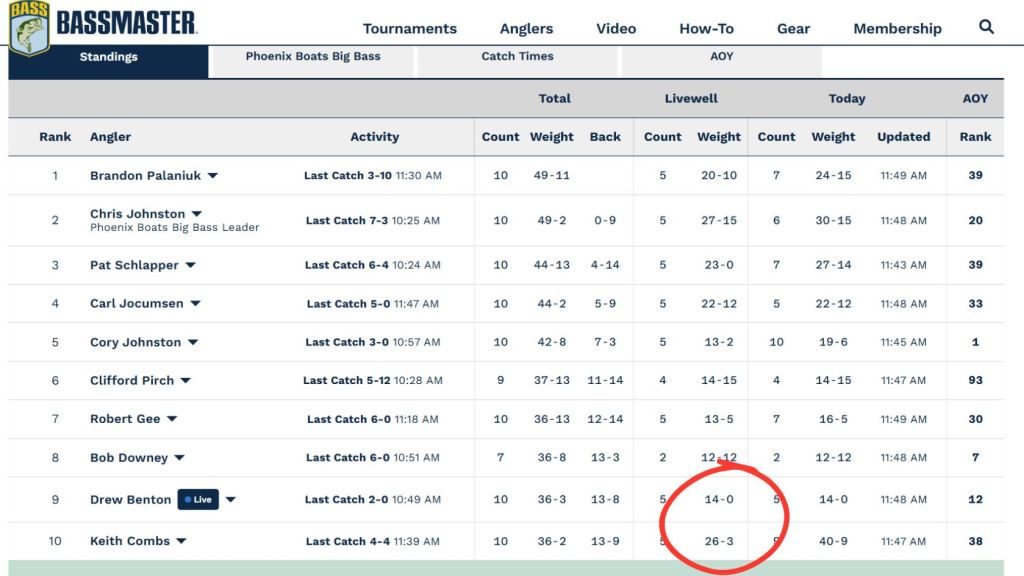Click the Live badge next to Drew Benton
1024x576 pixels.
[x=199, y=500]
